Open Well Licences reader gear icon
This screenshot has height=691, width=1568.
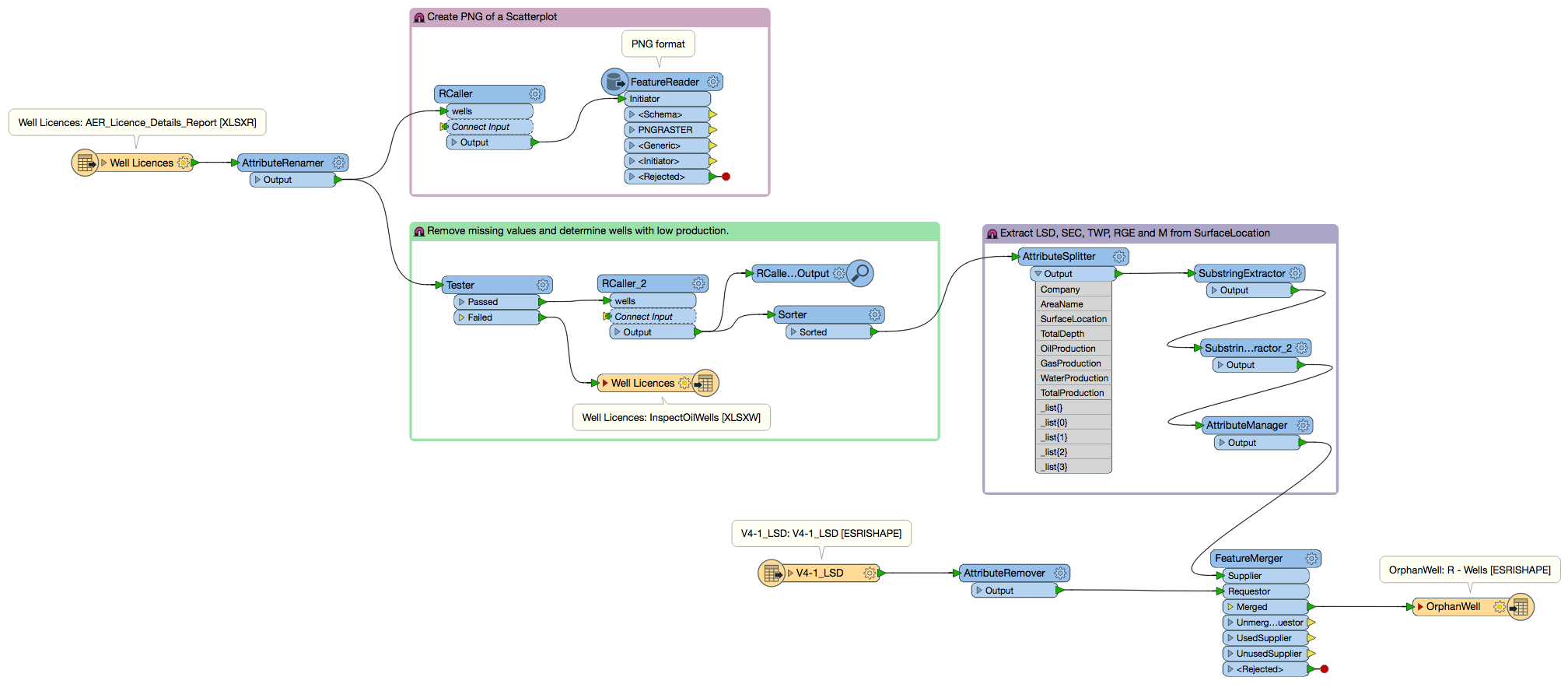[x=184, y=163]
